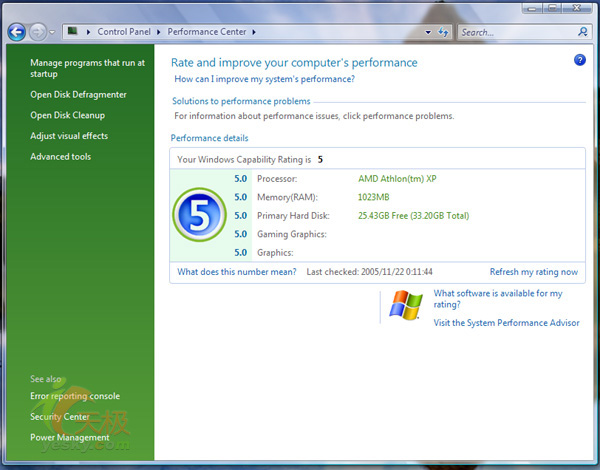Open Disk Defragmenter from the sidebar
This screenshot has width=600, height=470.
(x=78, y=94)
